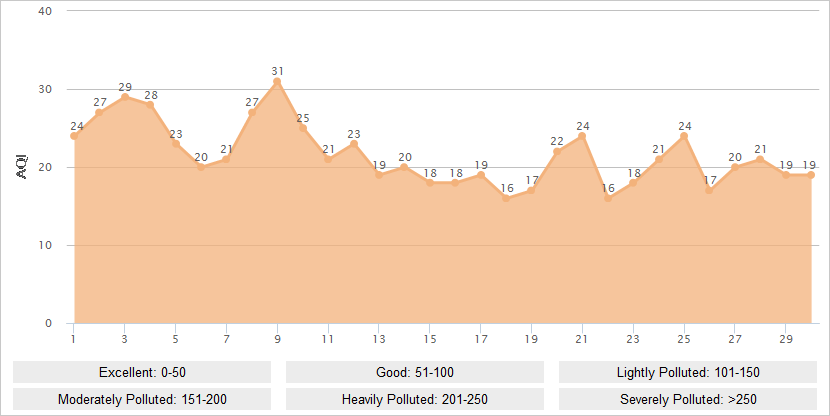This screenshot has height=416, width=830.
Task: Click the 'Heavily Polluted: 201-250' legend box
Action: coord(415,399)
